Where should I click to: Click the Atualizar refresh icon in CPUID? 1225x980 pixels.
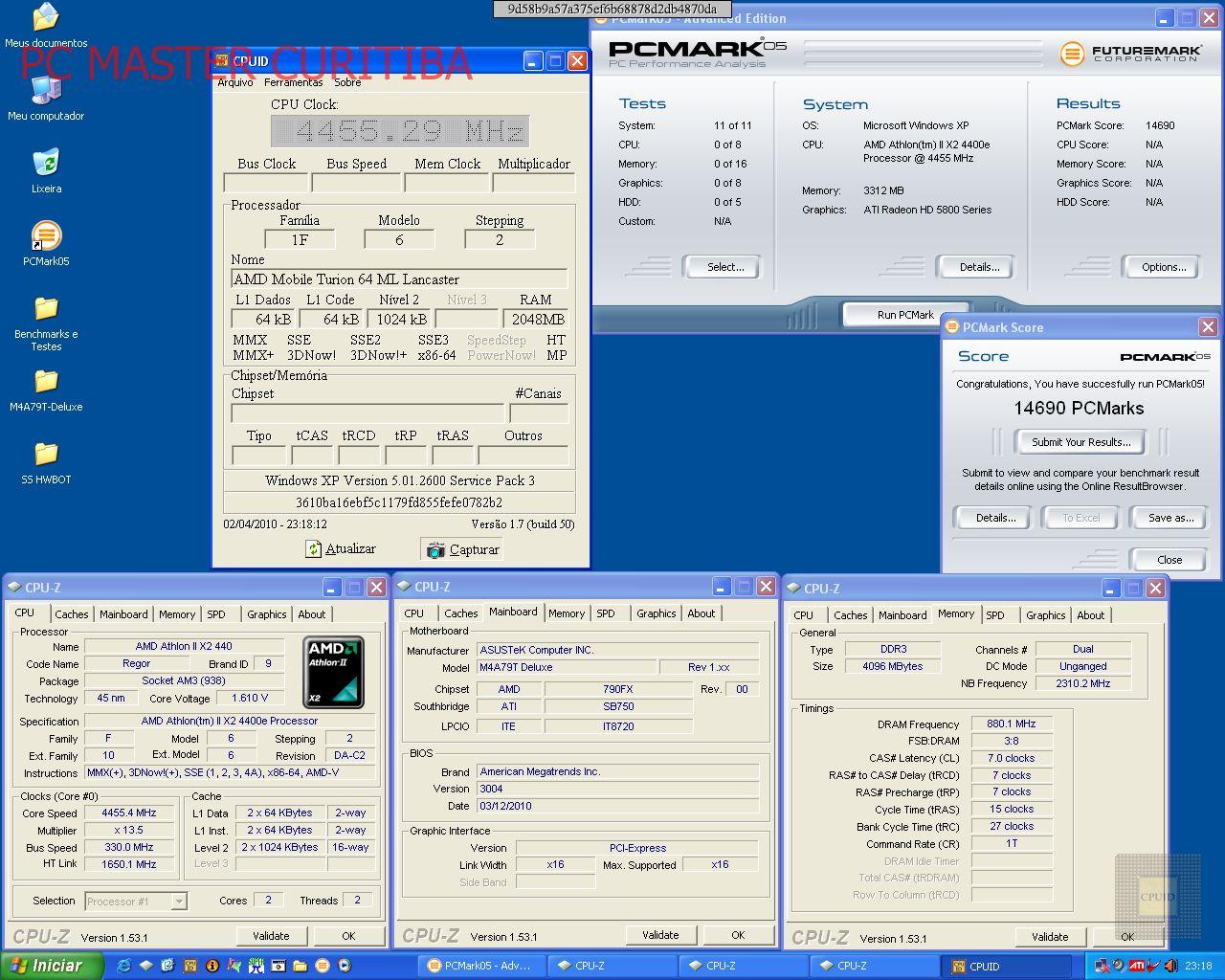313,548
